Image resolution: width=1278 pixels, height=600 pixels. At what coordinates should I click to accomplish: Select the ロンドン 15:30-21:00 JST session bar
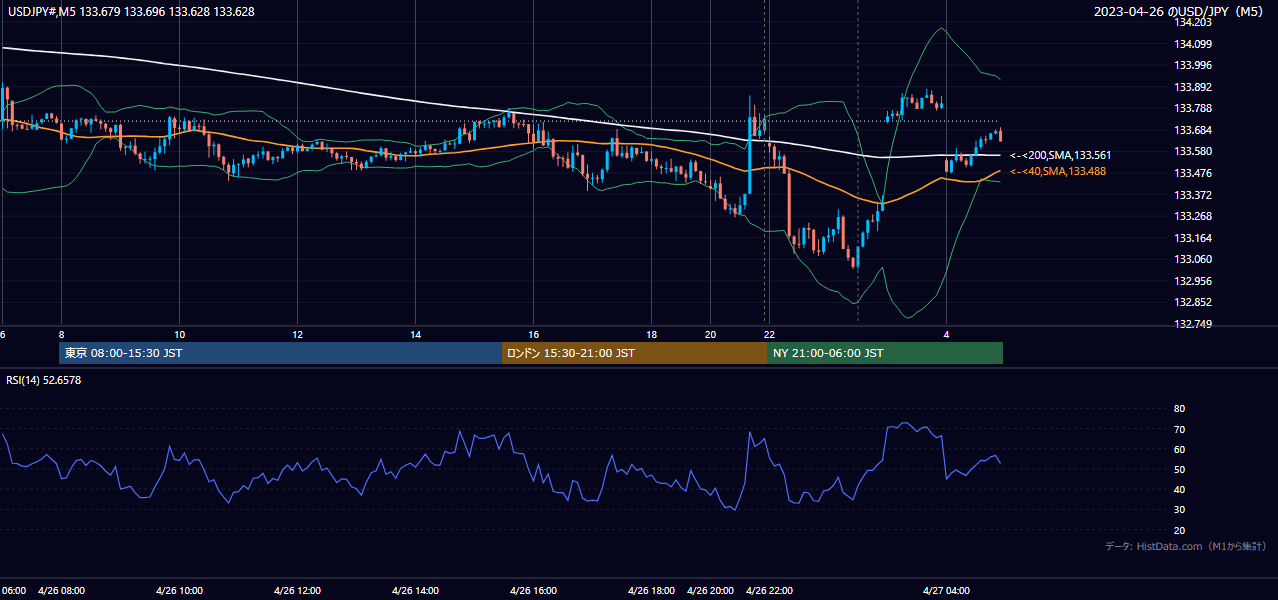click(x=634, y=353)
